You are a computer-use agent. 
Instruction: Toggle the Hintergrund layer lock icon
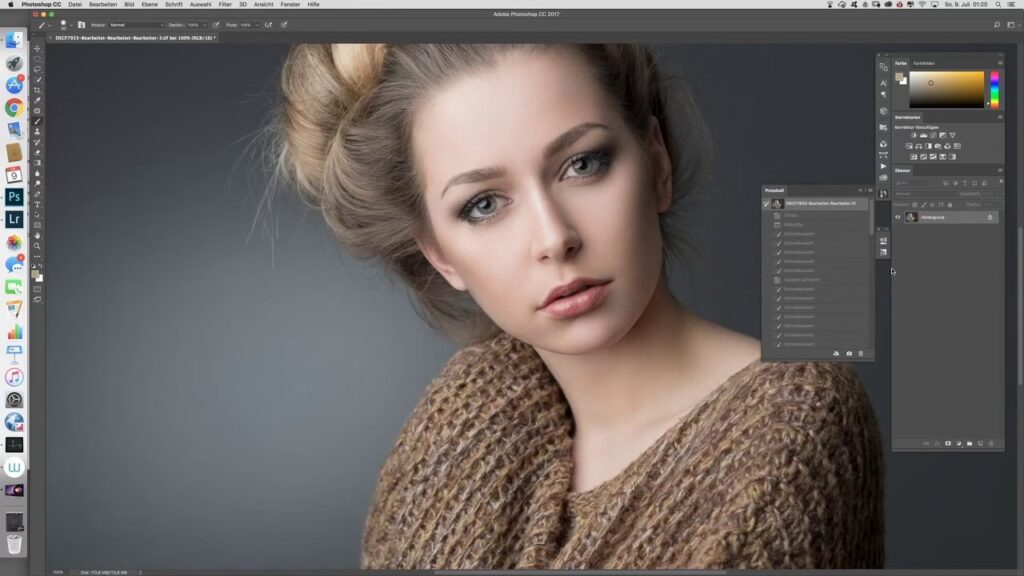990,217
